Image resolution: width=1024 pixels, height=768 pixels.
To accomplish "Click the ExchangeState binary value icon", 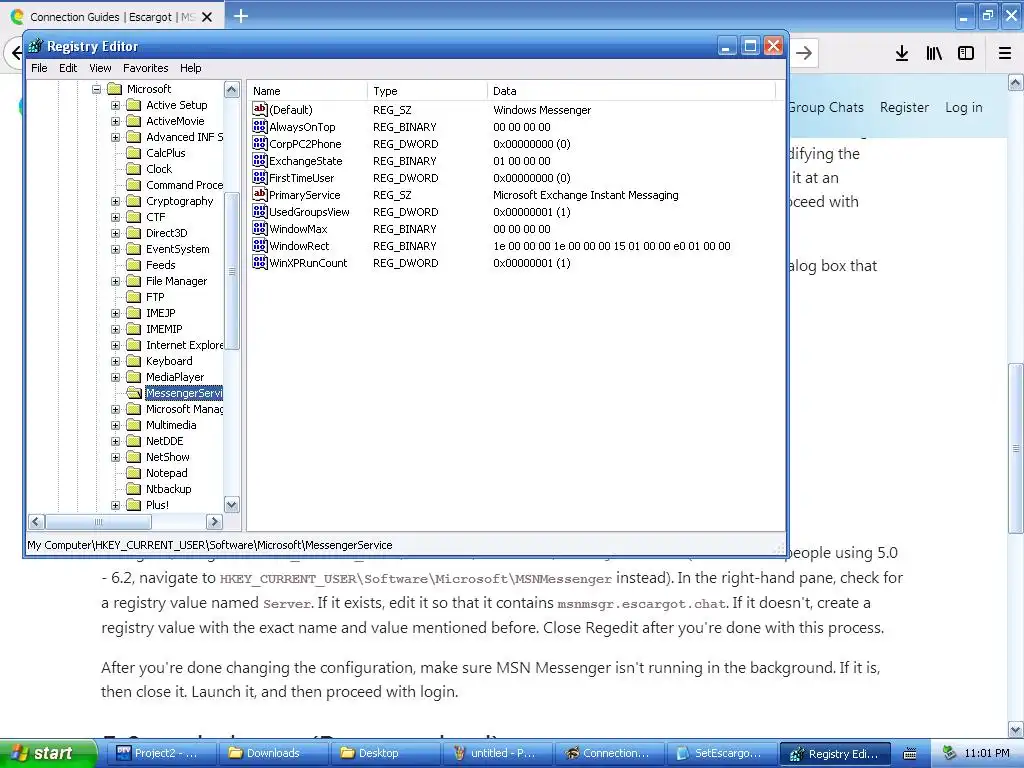I will click(260, 161).
